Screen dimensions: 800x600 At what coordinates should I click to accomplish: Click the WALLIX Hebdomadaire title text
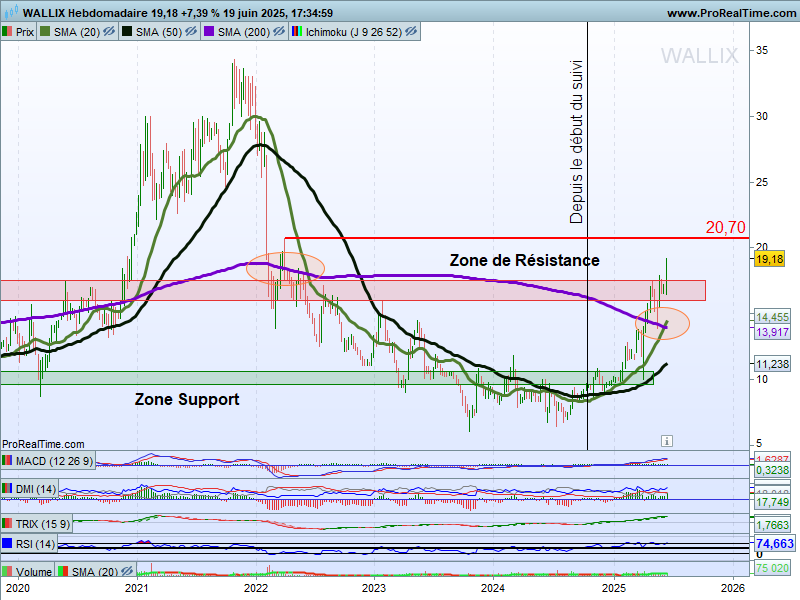85,13
